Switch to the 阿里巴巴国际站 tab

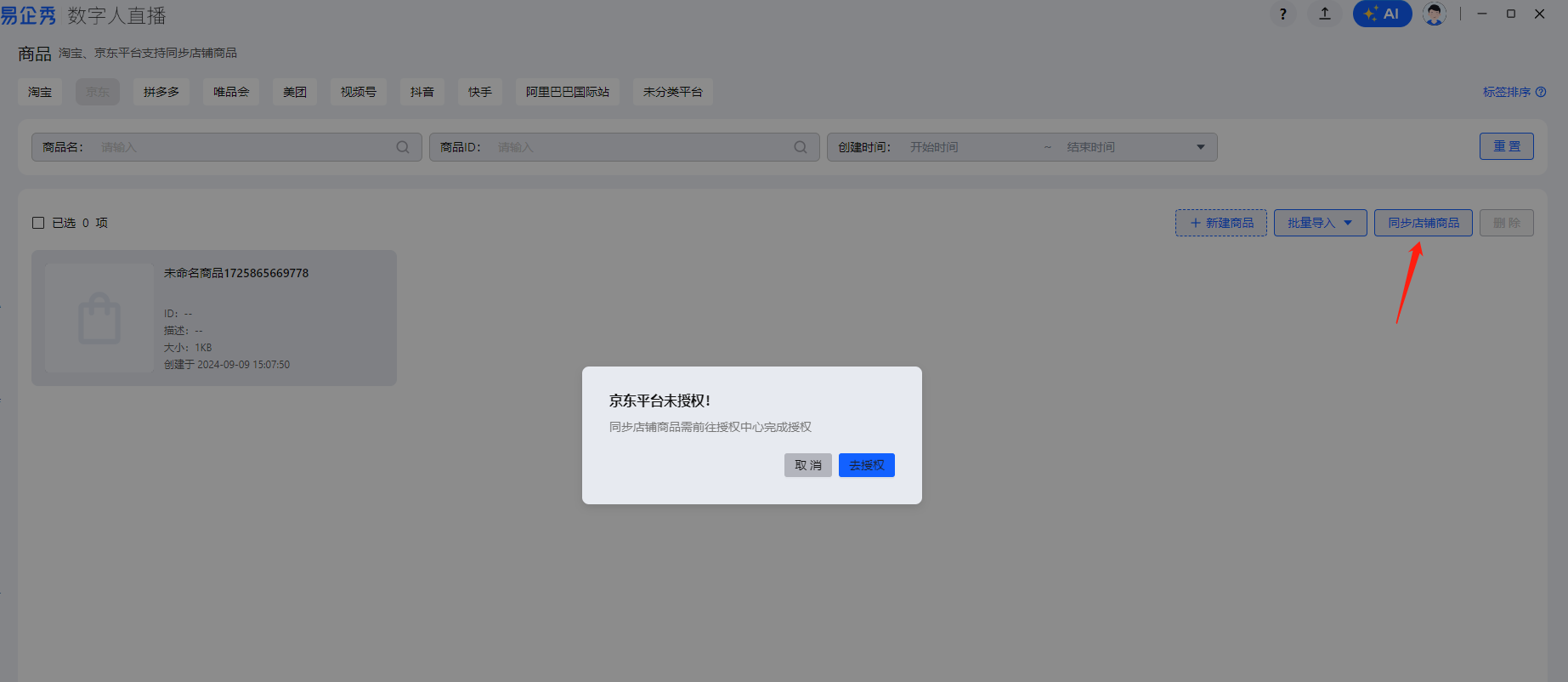pos(568,92)
